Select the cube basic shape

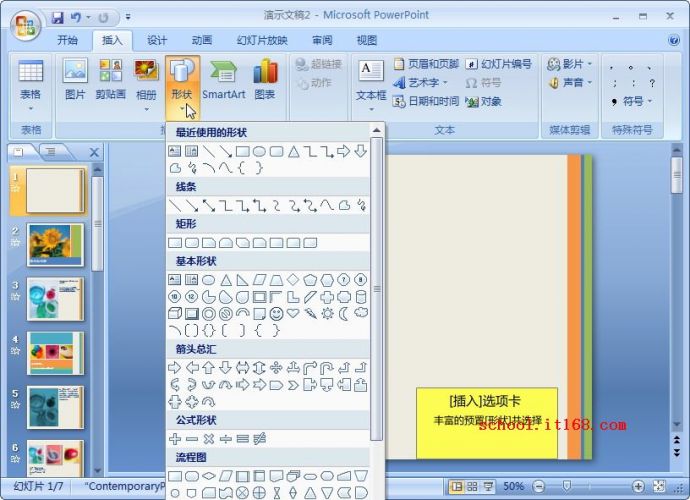point(175,313)
